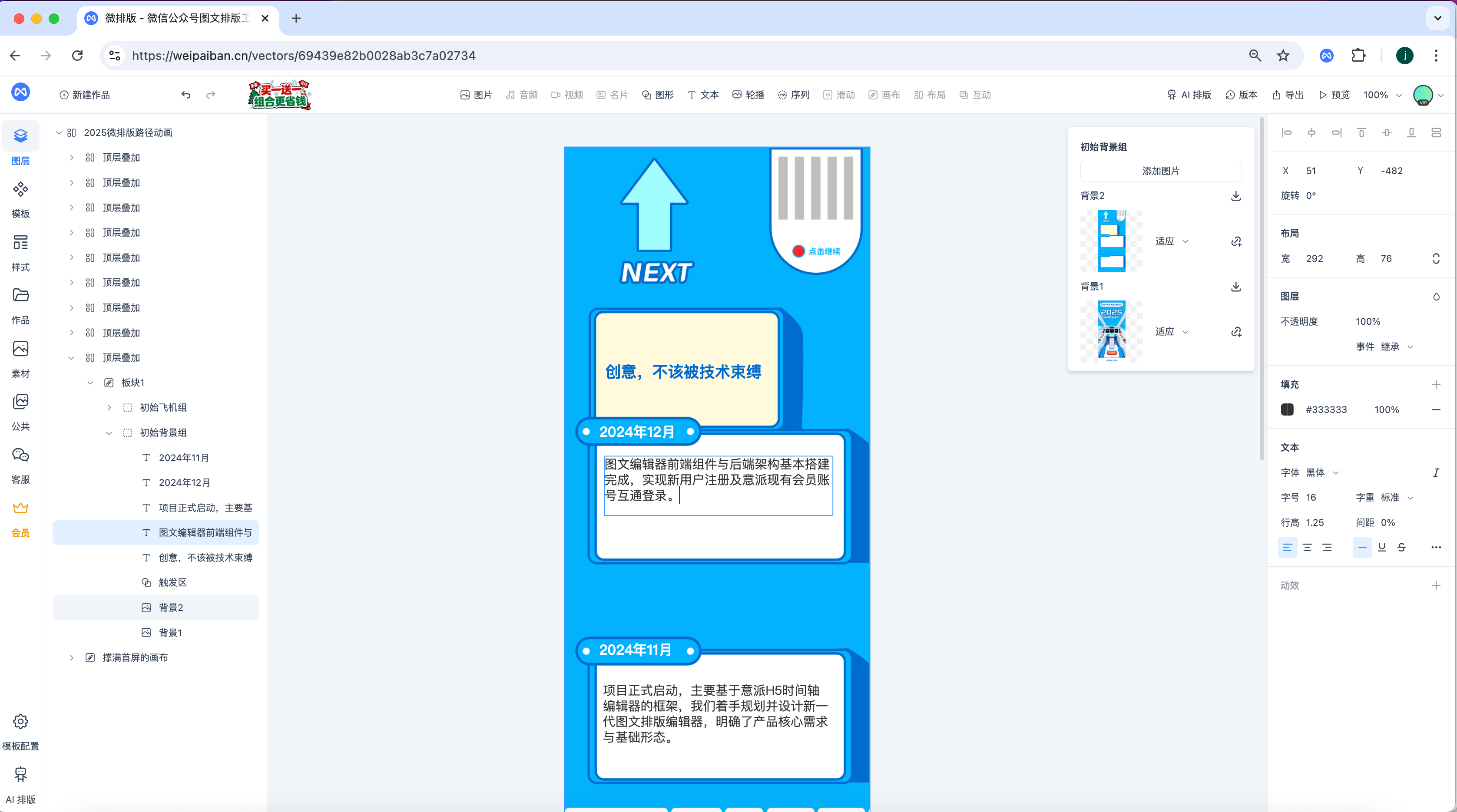Click the download icon for 背景2
Image resolution: width=1457 pixels, height=812 pixels.
click(x=1236, y=196)
